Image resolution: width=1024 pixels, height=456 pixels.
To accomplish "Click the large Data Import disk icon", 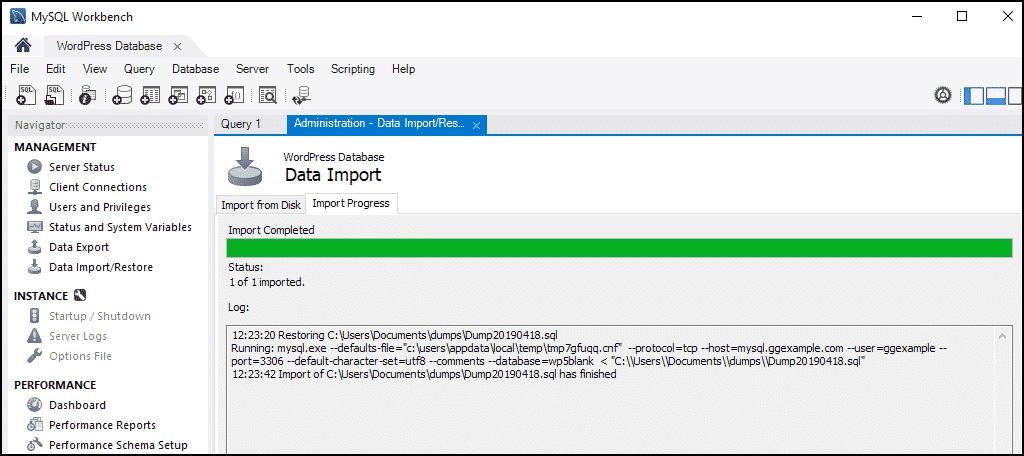I will tap(245, 167).
